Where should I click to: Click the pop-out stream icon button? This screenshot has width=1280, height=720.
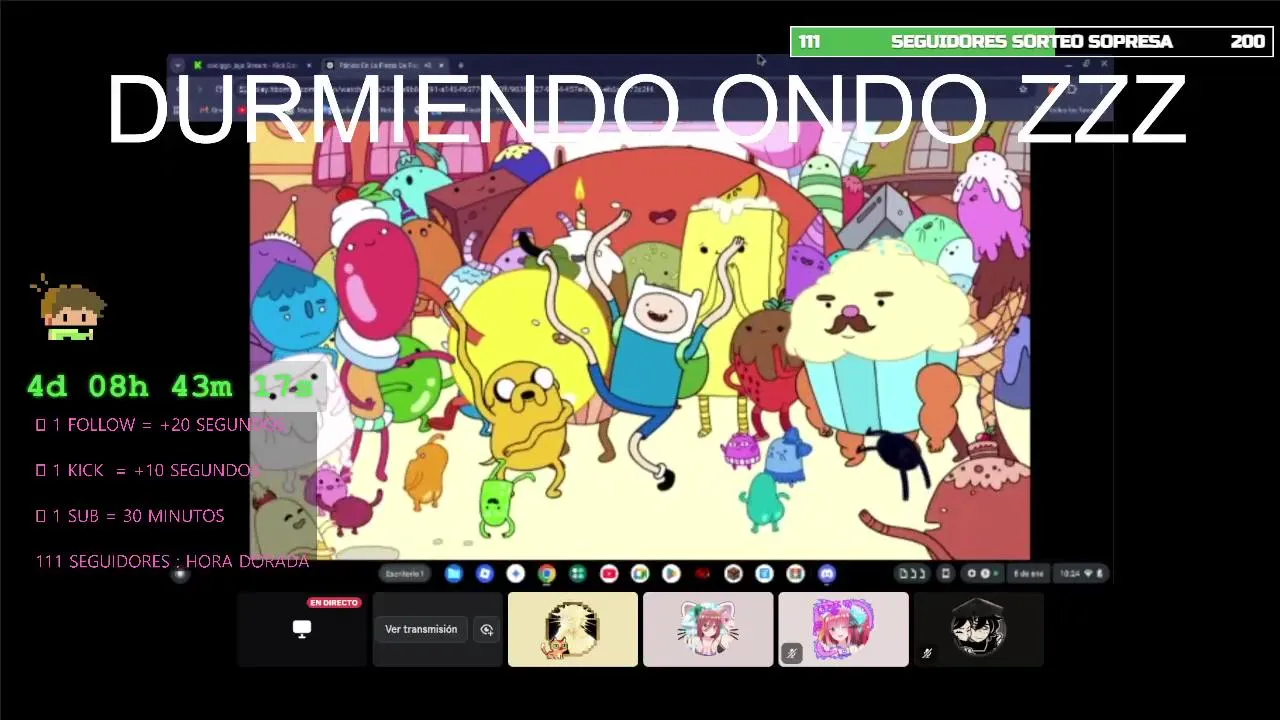(487, 629)
